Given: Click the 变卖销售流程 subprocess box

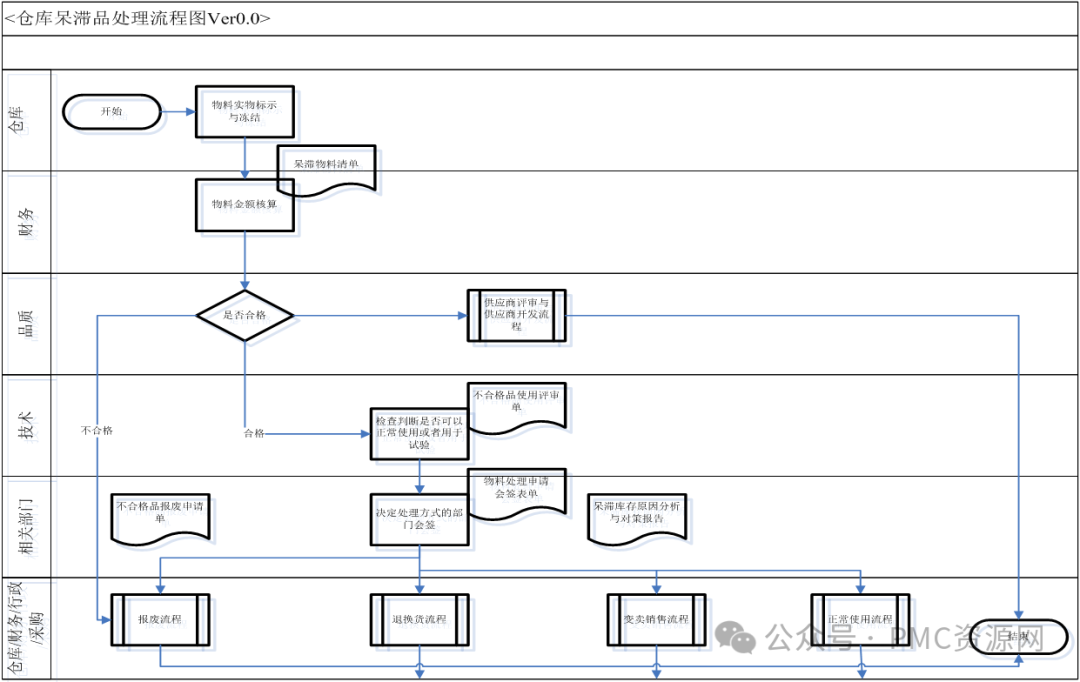Looking at the screenshot, I should pyautogui.click(x=655, y=619).
